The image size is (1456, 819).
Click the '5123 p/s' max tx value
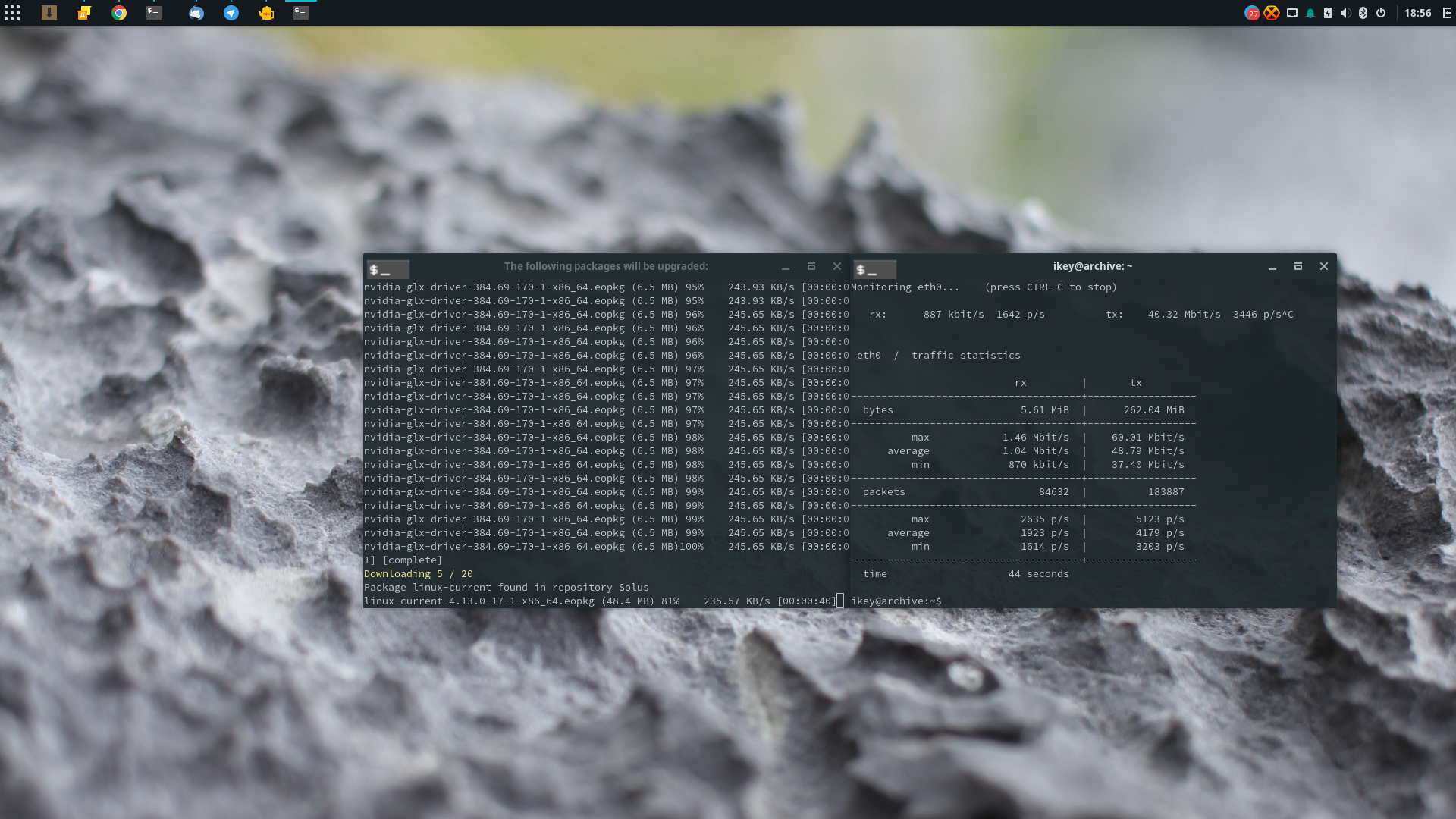pos(1160,519)
